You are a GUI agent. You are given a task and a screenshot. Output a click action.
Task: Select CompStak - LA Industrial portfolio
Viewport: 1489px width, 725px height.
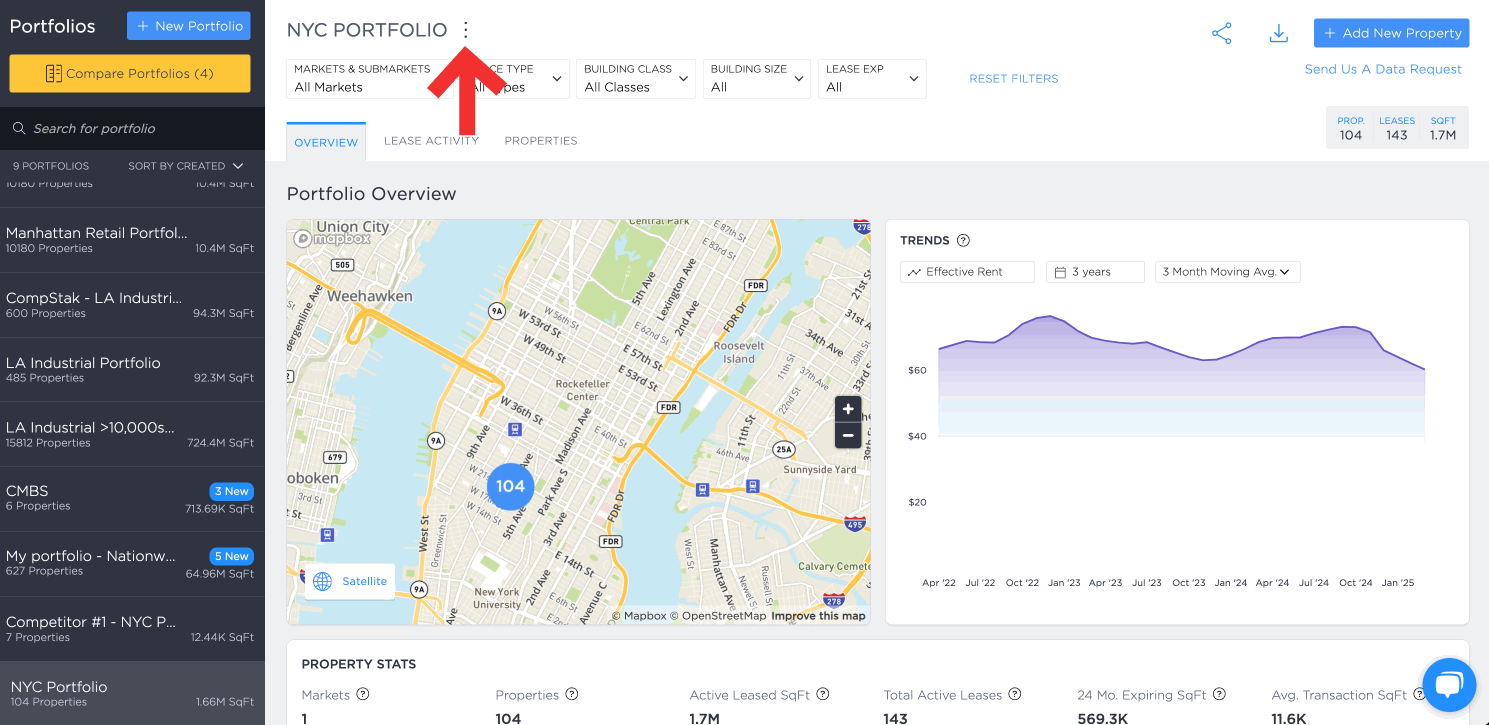click(x=132, y=305)
